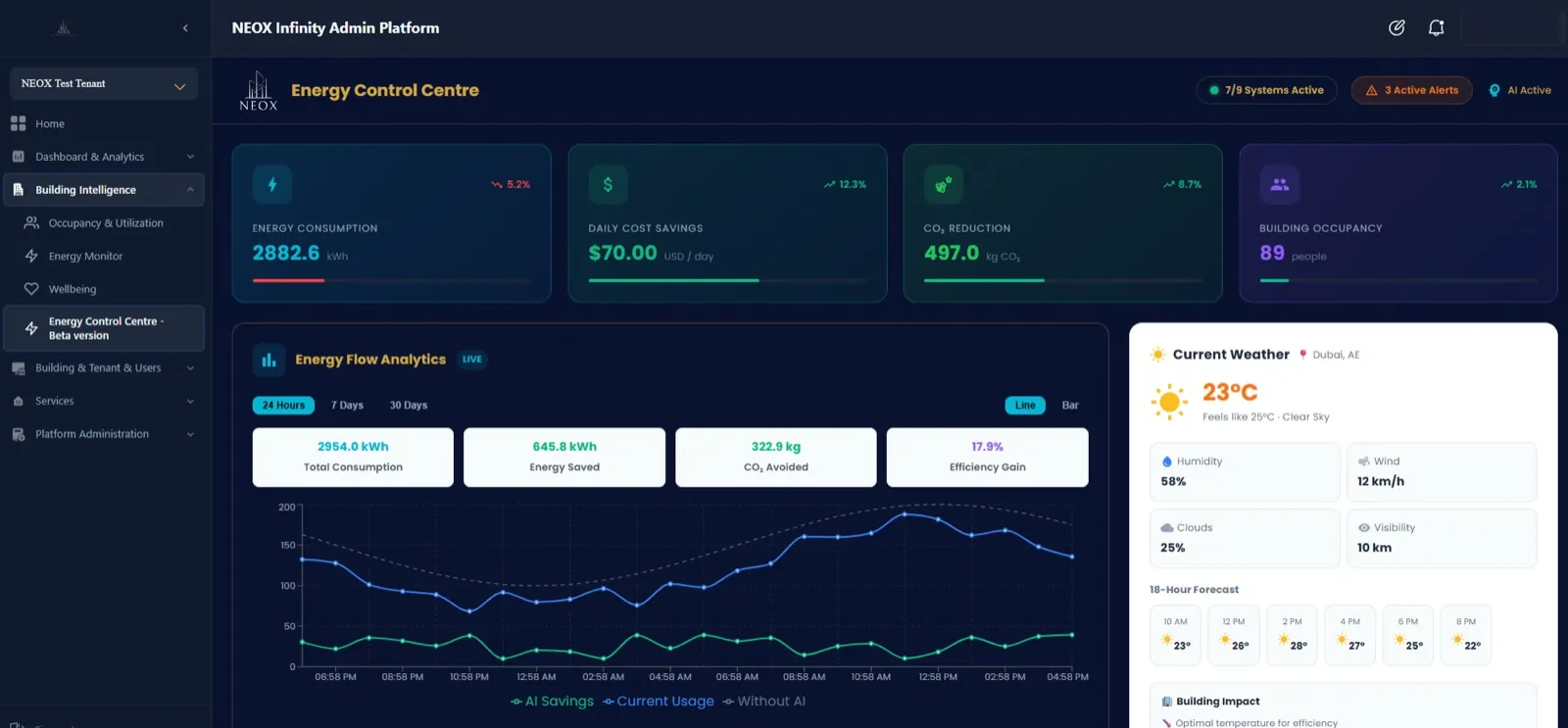The height and width of the screenshot is (728, 1568).
Task: Expand Dashboard & Analytics menu chevron
Action: point(190,157)
